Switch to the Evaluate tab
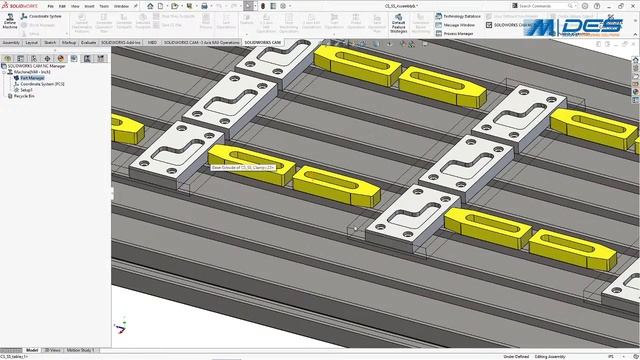 [88, 42]
